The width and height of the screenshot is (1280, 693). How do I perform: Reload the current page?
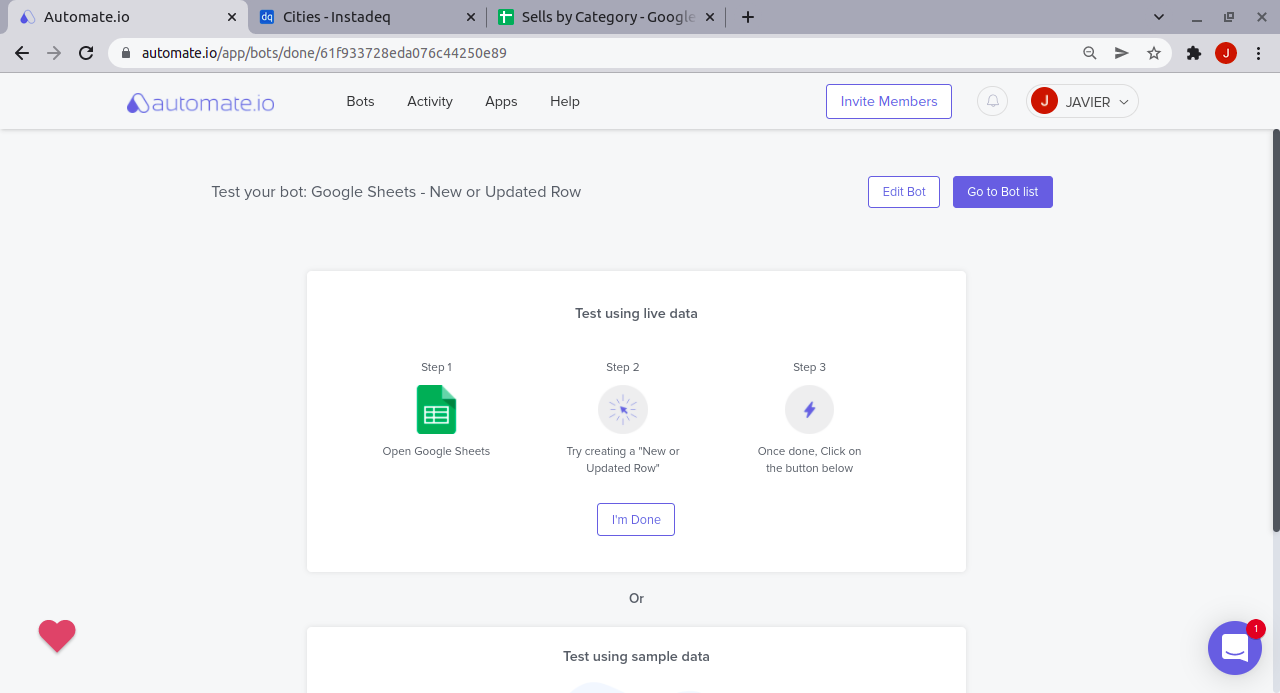click(86, 53)
